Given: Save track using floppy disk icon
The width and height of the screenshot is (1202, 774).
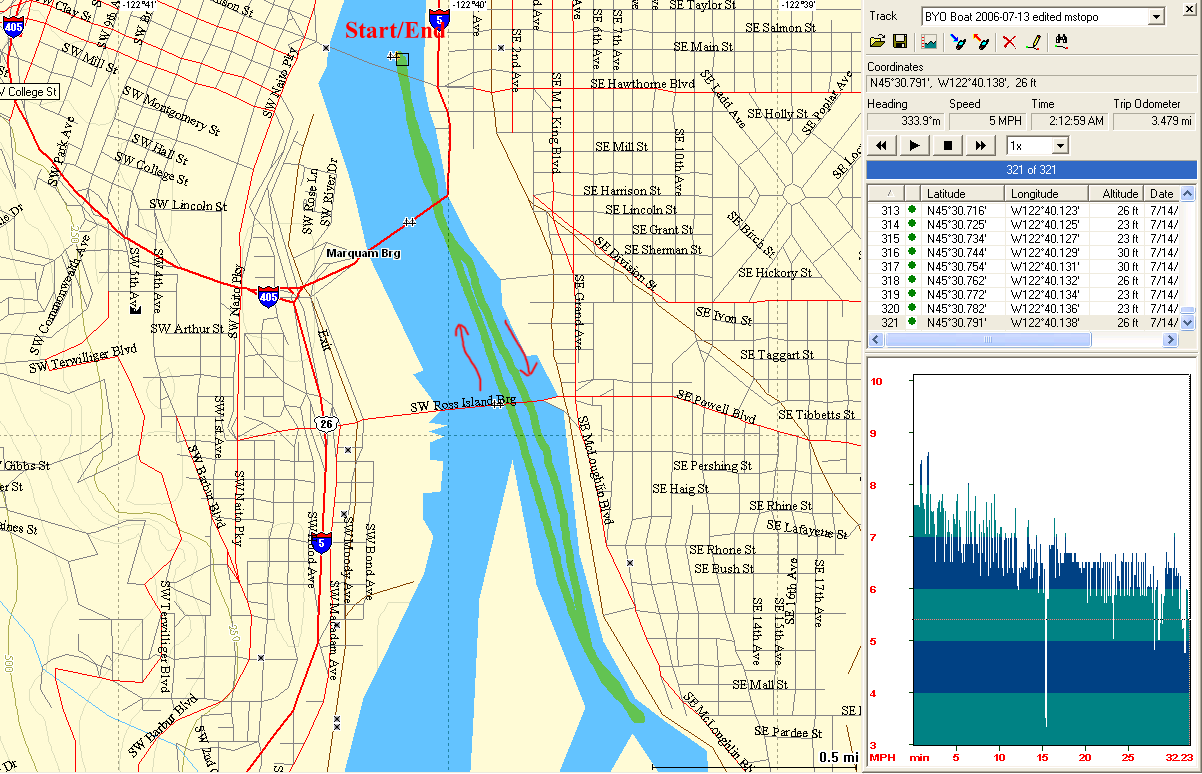Looking at the screenshot, I should pos(899,42).
